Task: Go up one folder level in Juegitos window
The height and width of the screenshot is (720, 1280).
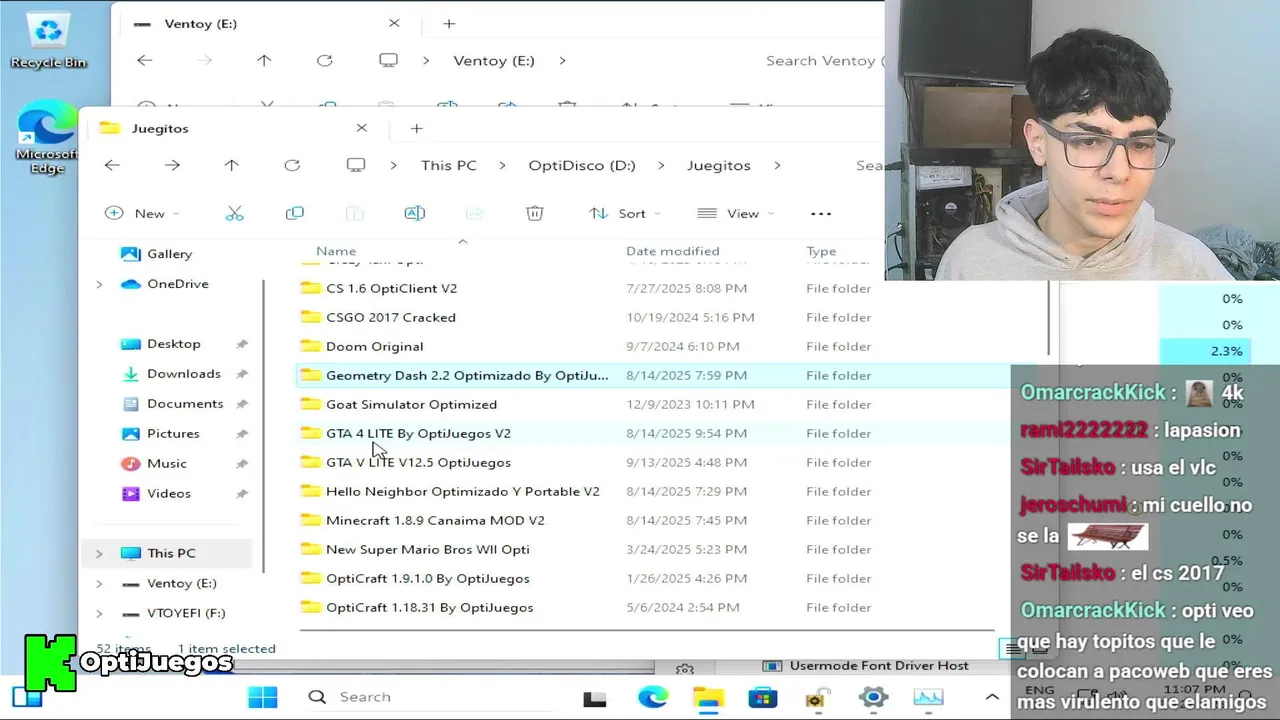Action: point(231,165)
